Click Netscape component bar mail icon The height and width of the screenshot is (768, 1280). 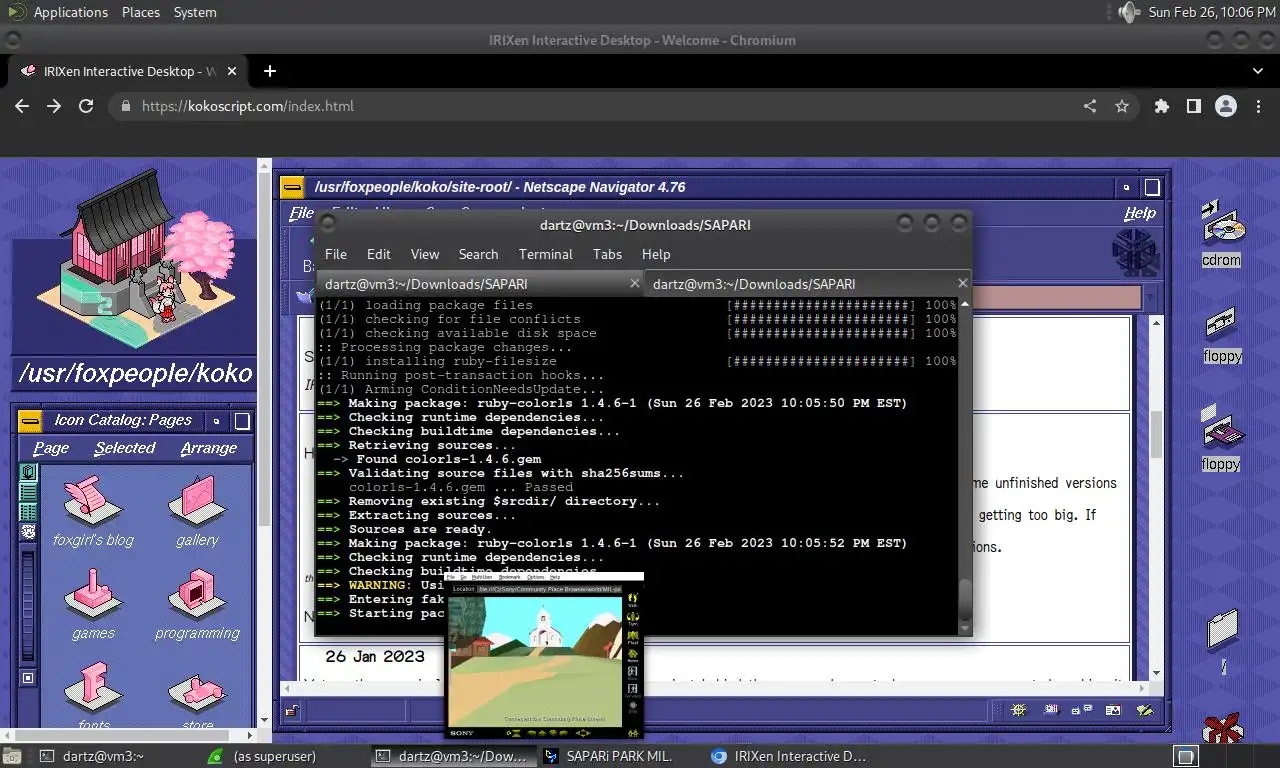coord(1050,710)
